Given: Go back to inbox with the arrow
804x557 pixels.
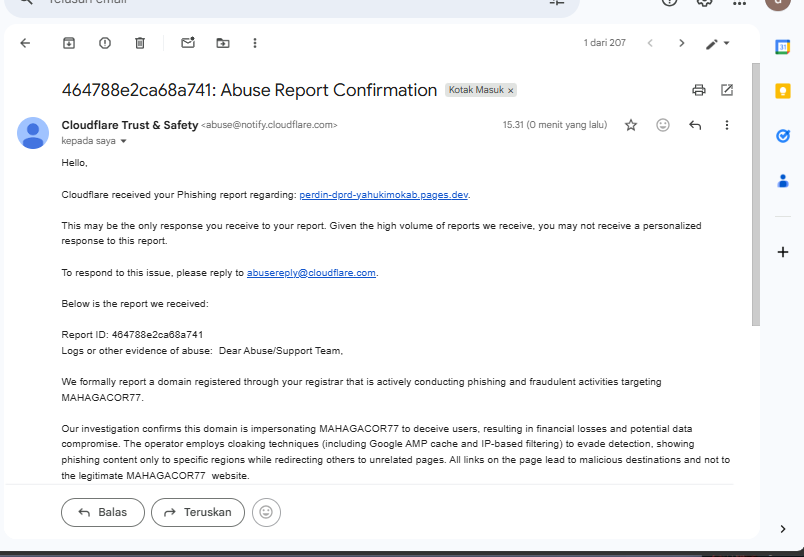Looking at the screenshot, I should click(x=25, y=43).
